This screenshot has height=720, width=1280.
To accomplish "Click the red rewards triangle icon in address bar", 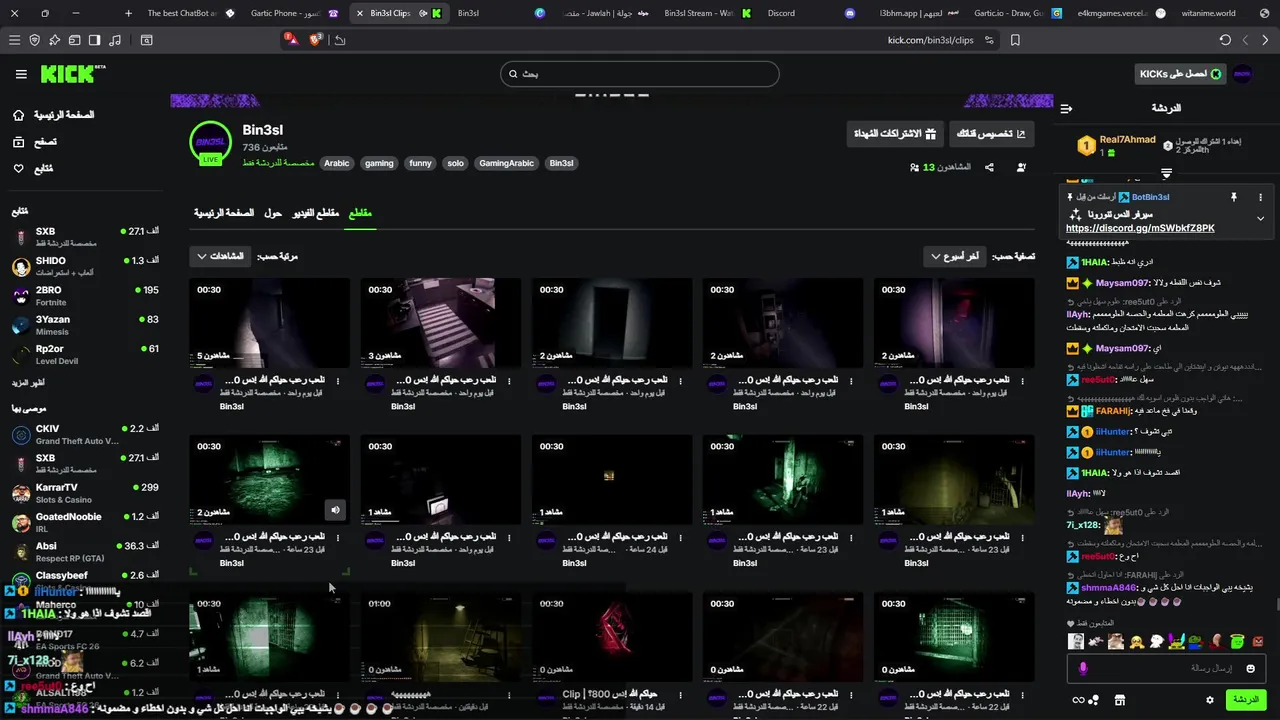I will pos(291,39).
